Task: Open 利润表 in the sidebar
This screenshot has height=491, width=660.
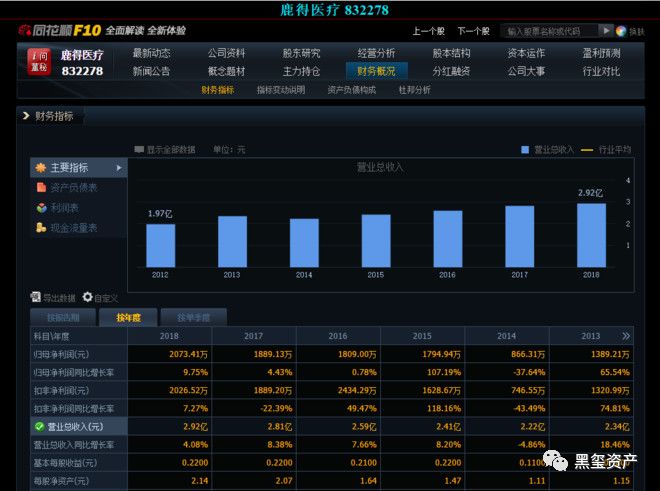Action: [58, 208]
